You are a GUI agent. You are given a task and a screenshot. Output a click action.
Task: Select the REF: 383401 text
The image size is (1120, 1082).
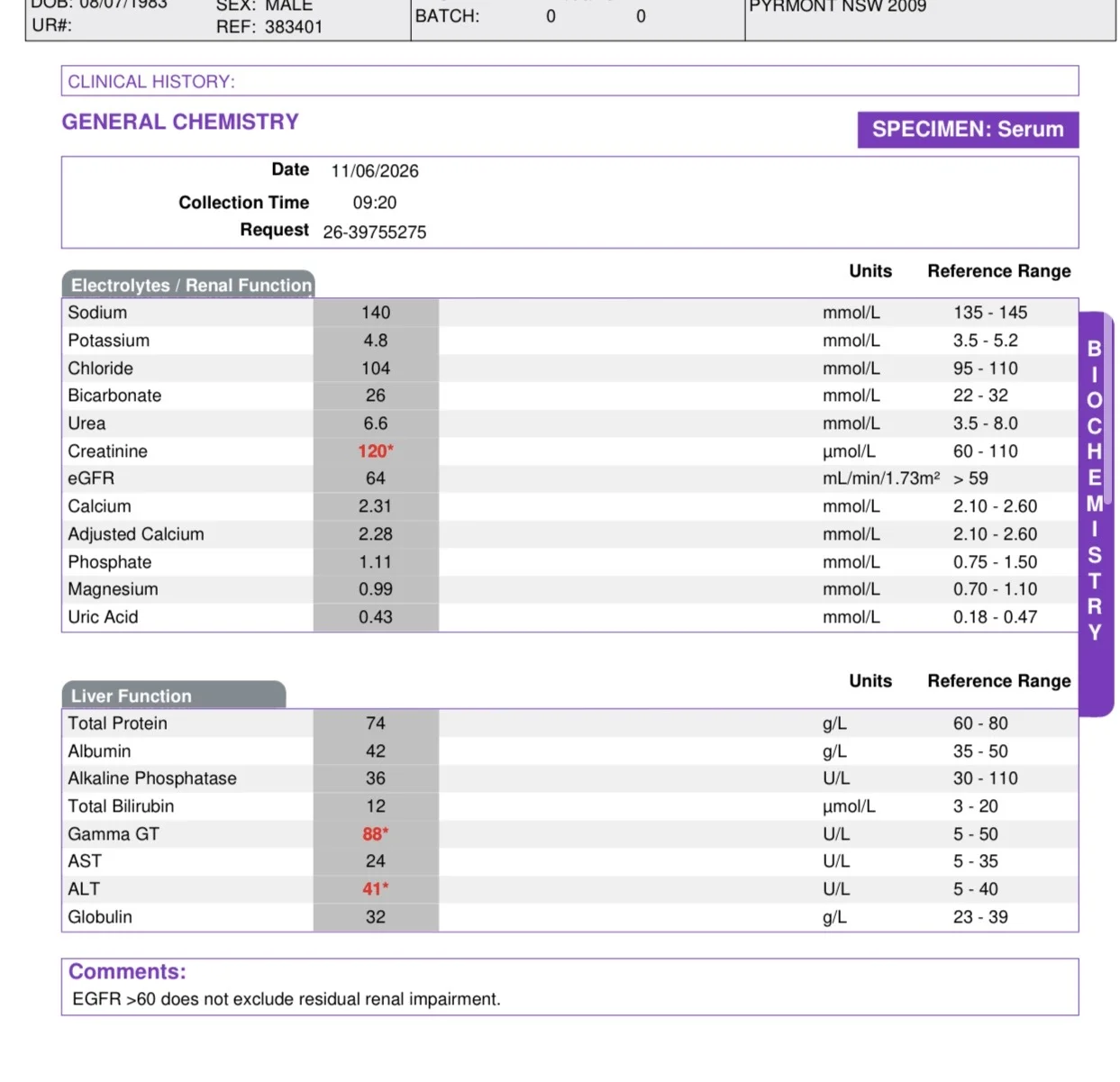pos(269,27)
